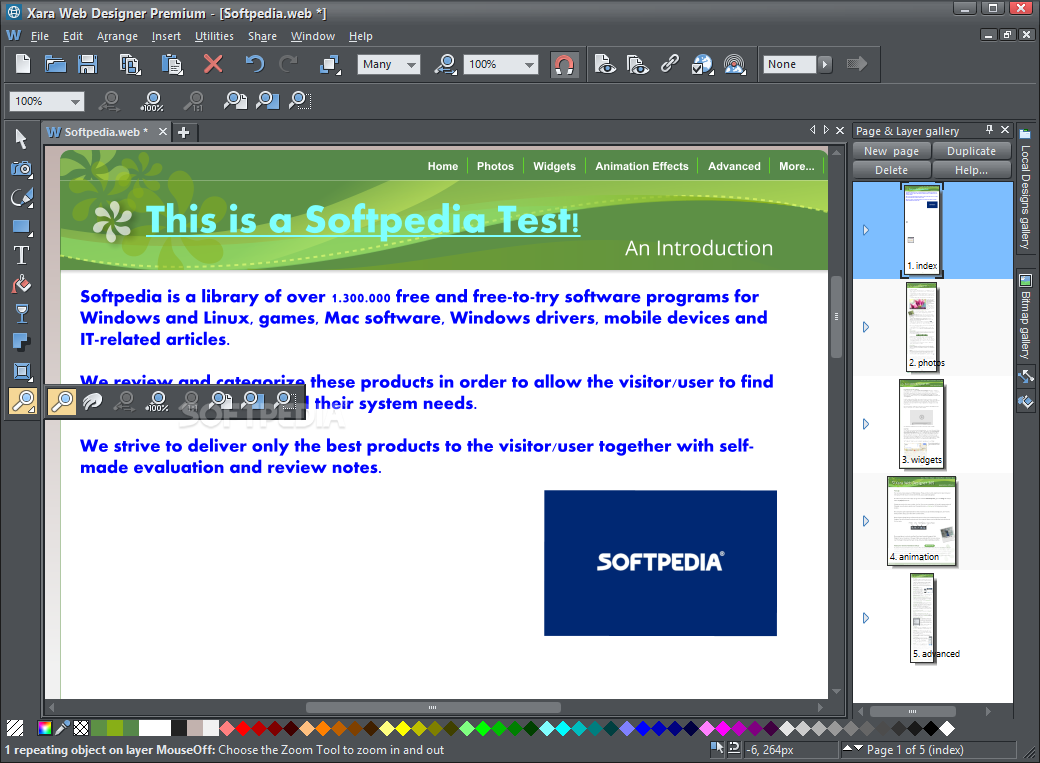Click the eyedropper color picker icon
Image resolution: width=1040 pixels, height=763 pixels.
pyautogui.click(x=62, y=728)
